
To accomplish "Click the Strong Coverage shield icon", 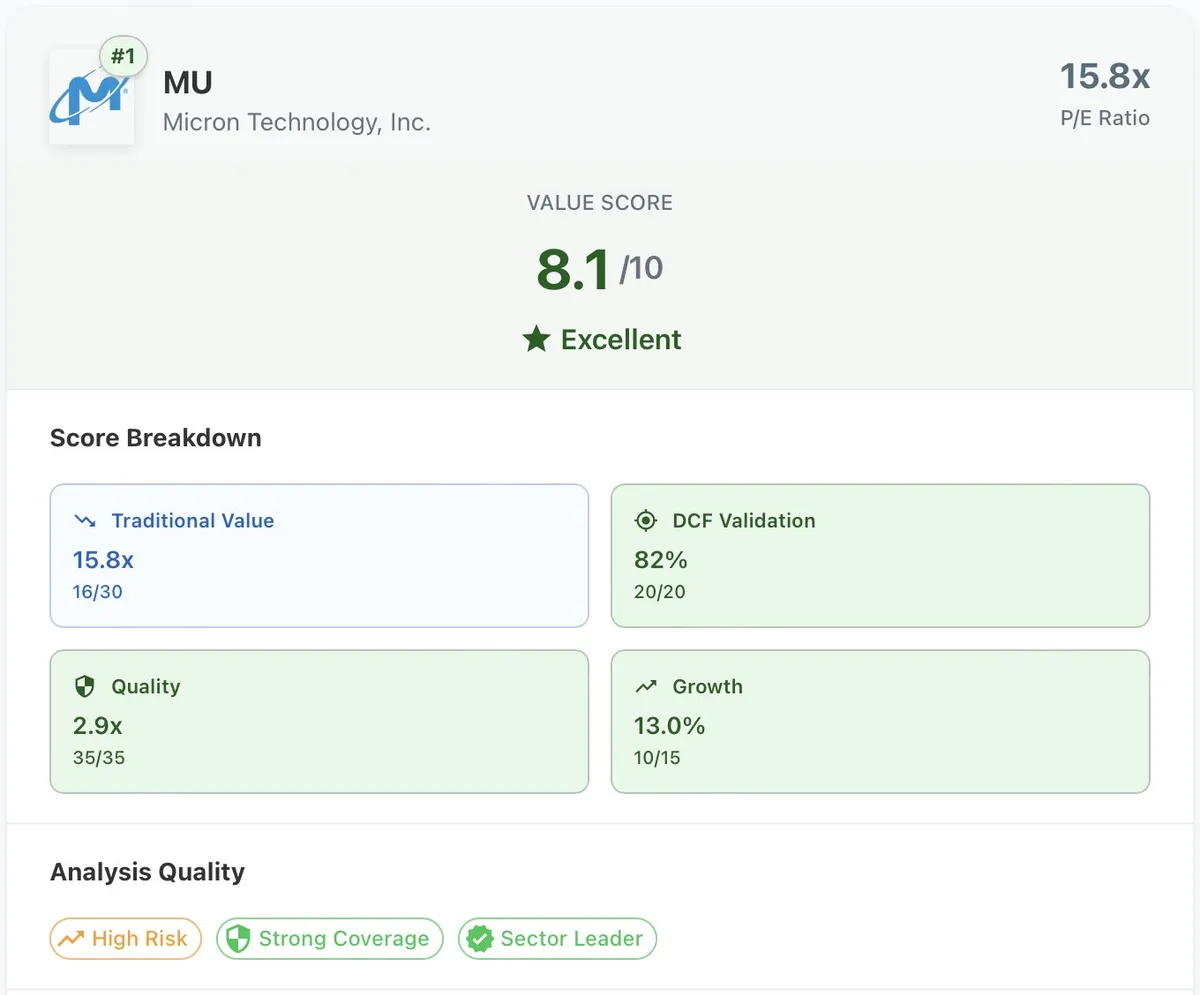I will (x=238, y=939).
